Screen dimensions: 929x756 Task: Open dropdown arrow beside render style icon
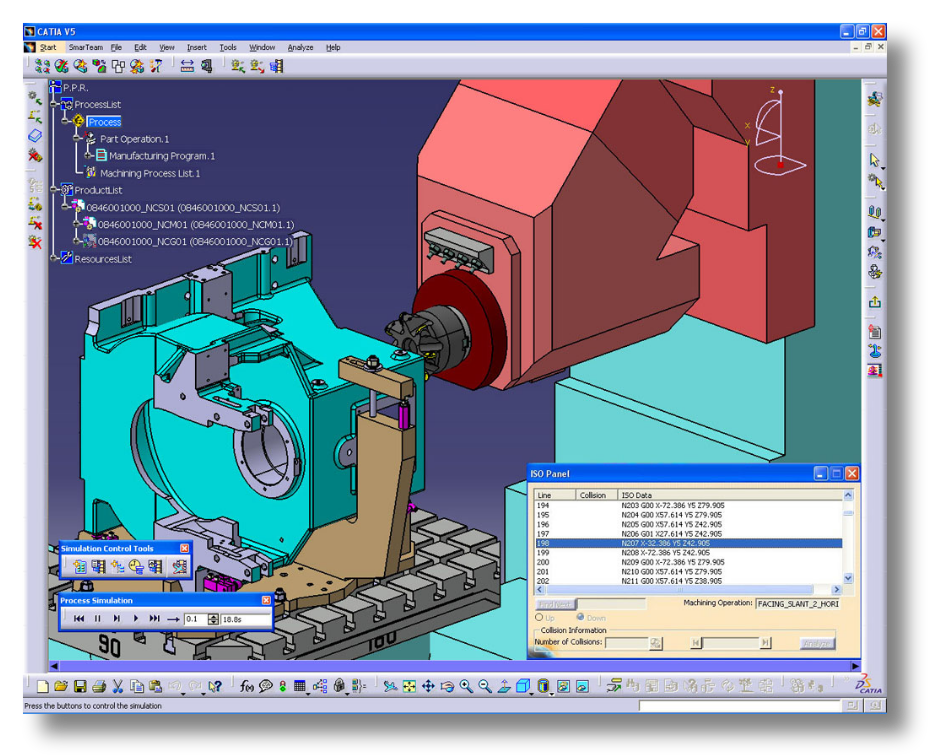[x=551, y=692]
